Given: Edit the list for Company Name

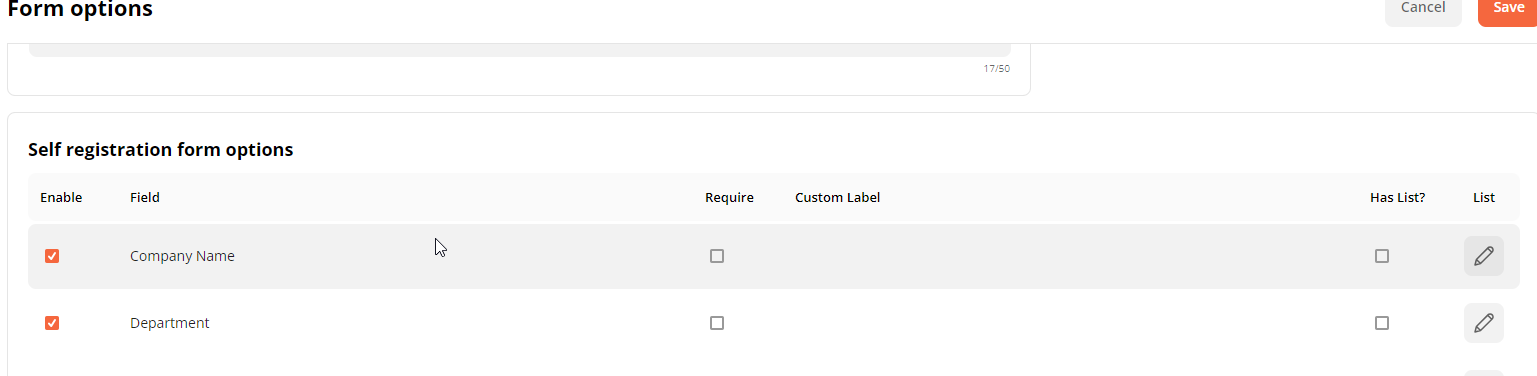Looking at the screenshot, I should click(1483, 256).
